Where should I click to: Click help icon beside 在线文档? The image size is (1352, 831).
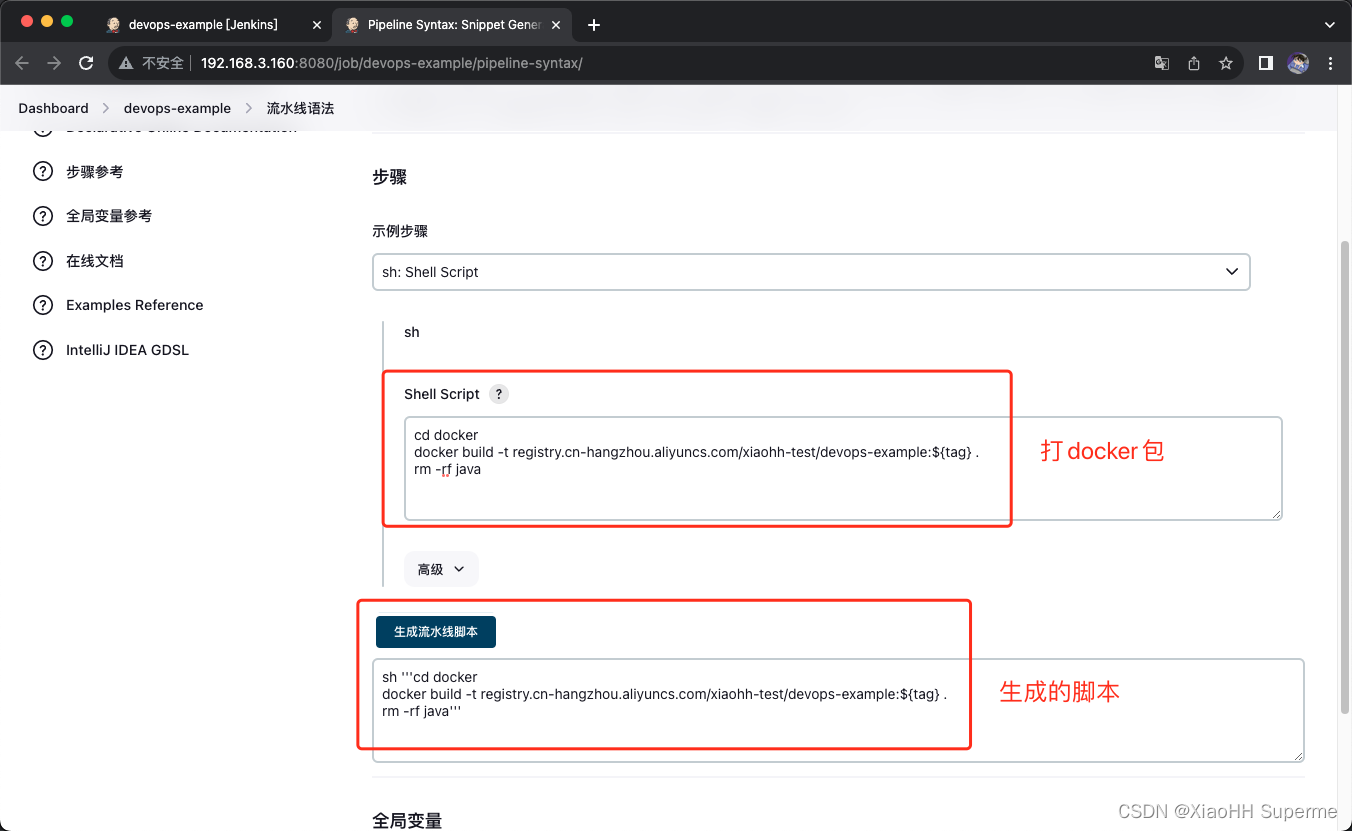pos(43,261)
